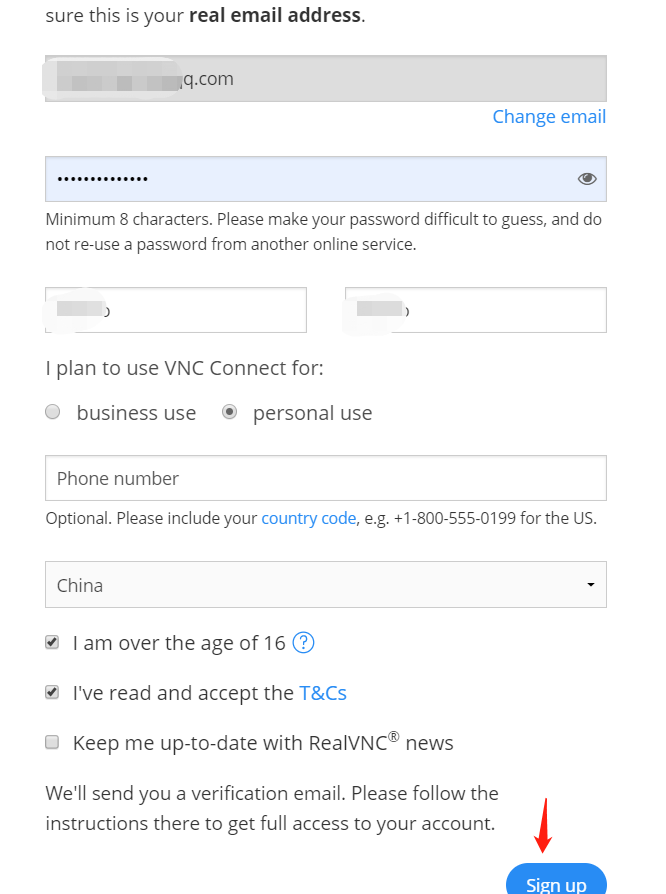Click the verification email notice text
The image size is (666, 894).
271,805
